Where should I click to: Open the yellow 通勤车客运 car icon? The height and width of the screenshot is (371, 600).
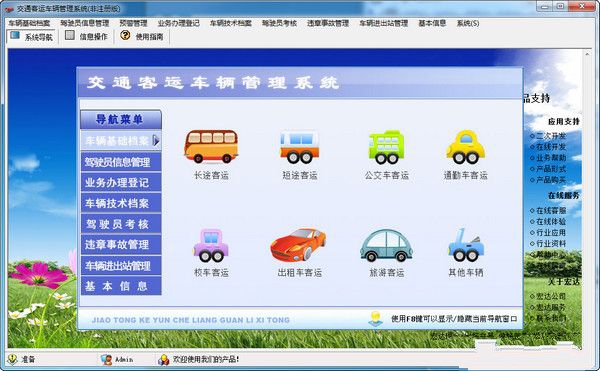click(466, 147)
